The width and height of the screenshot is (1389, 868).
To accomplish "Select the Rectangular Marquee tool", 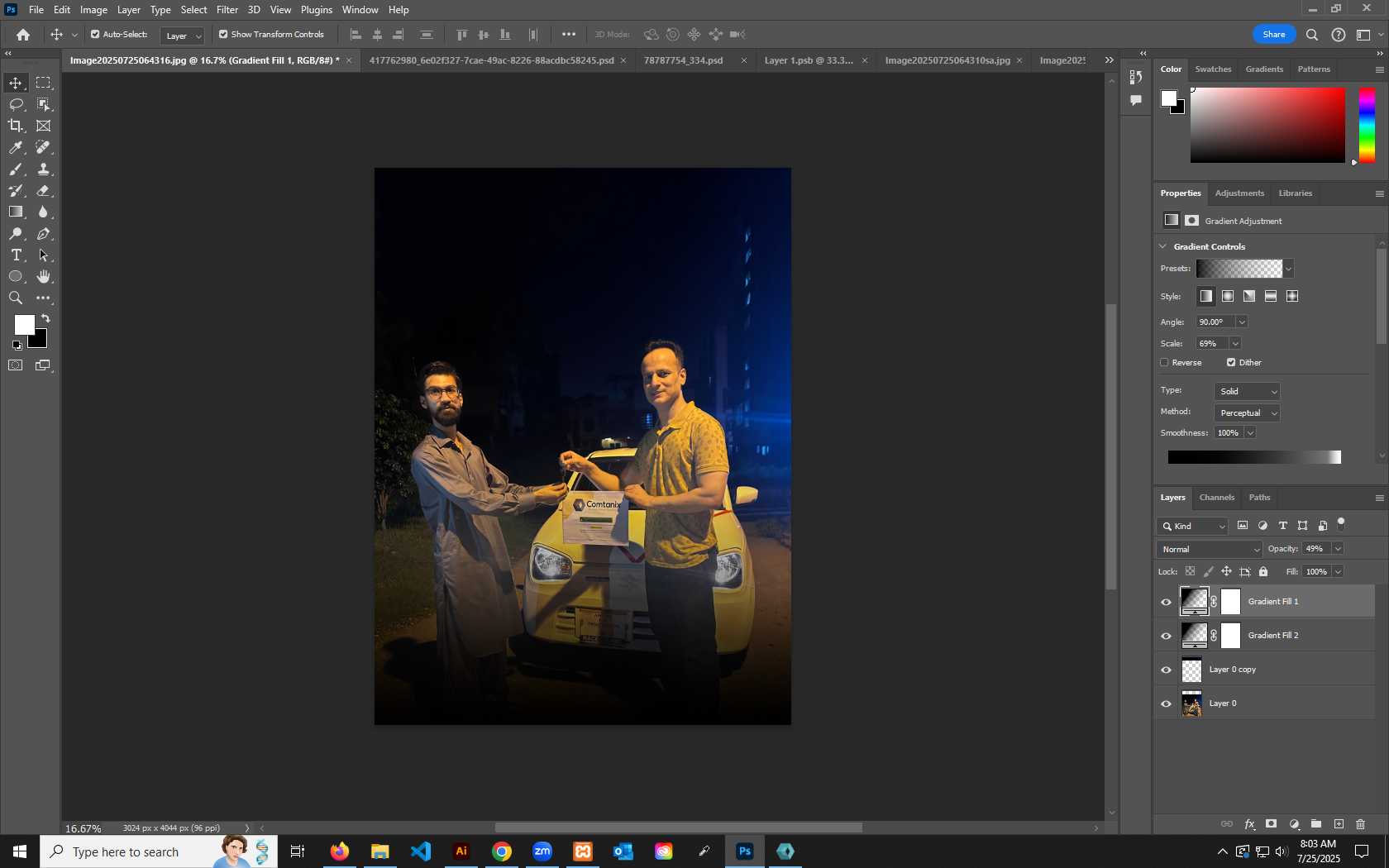I will (x=43, y=83).
